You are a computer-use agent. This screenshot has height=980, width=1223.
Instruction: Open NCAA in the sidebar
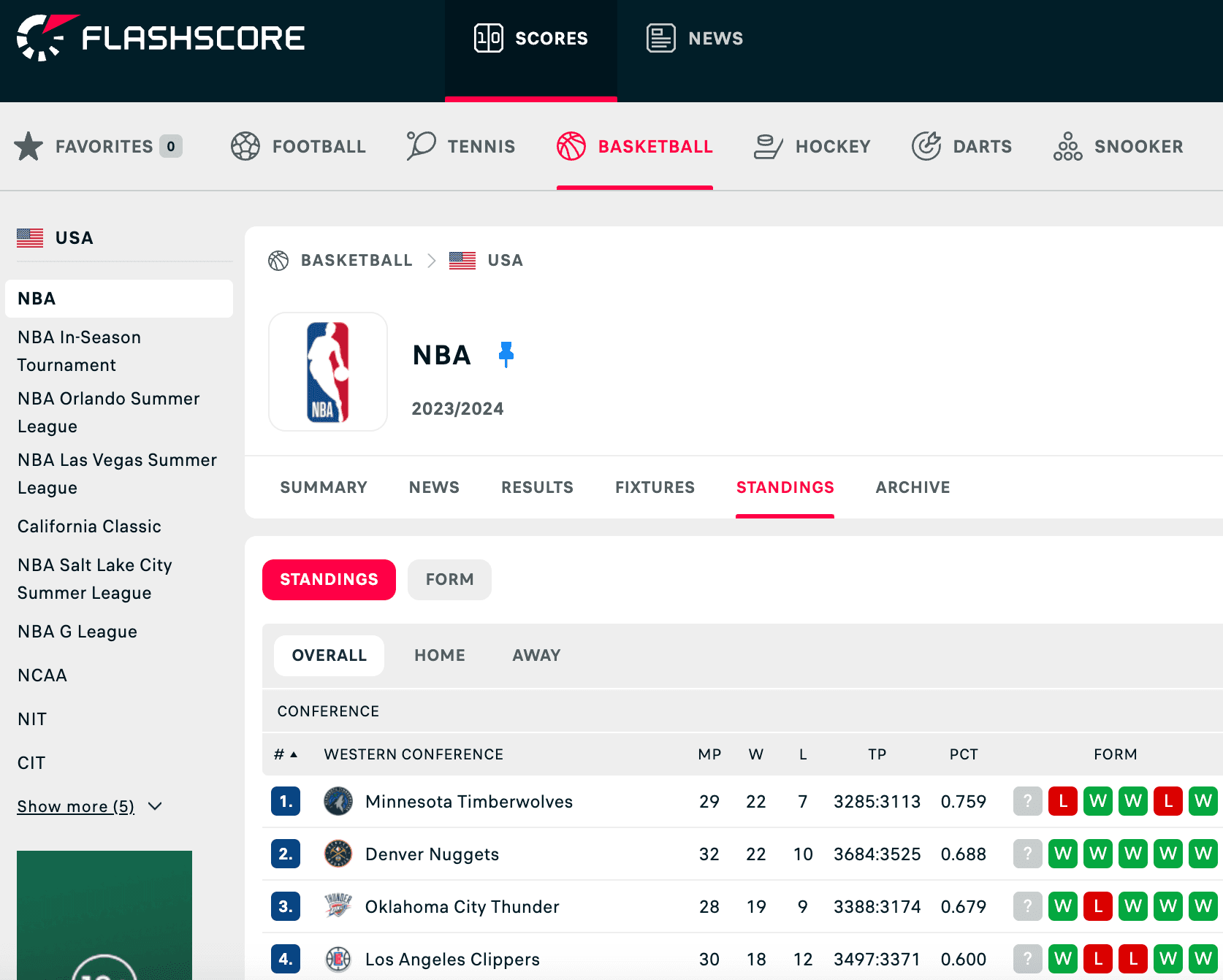click(42, 675)
